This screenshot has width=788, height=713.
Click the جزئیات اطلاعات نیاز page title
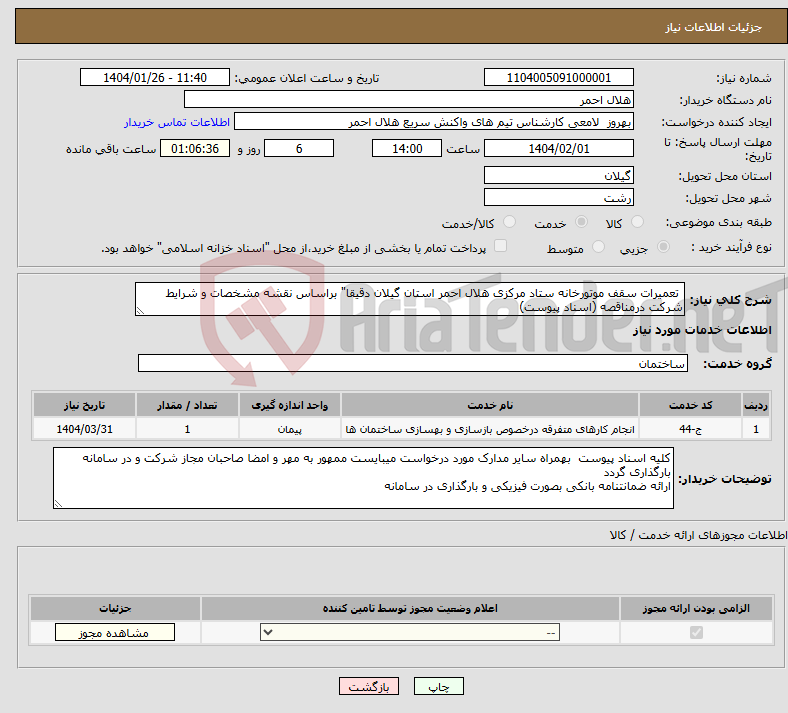(714, 27)
